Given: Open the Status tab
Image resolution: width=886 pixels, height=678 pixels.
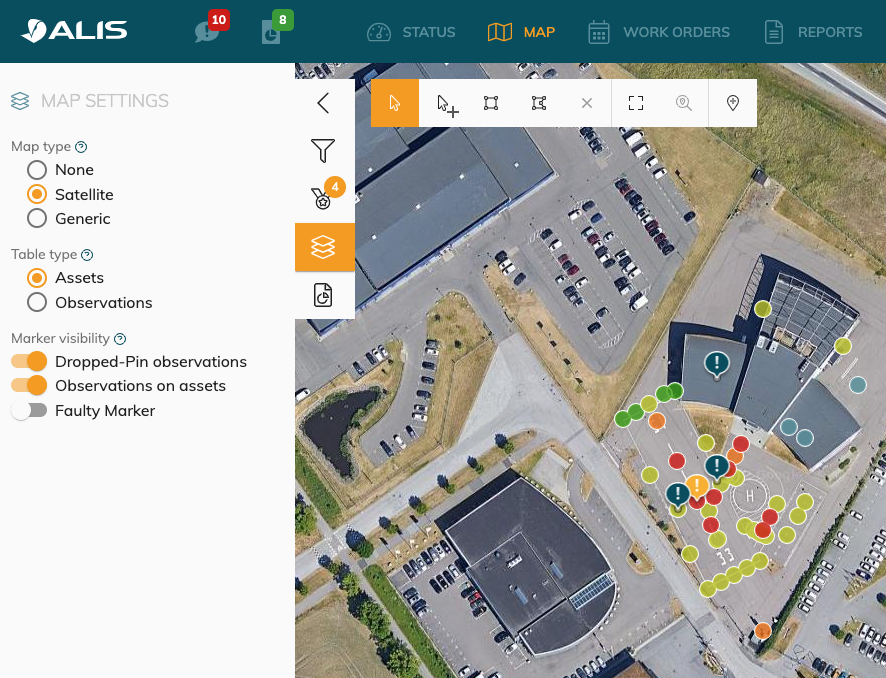Looking at the screenshot, I should (411, 32).
